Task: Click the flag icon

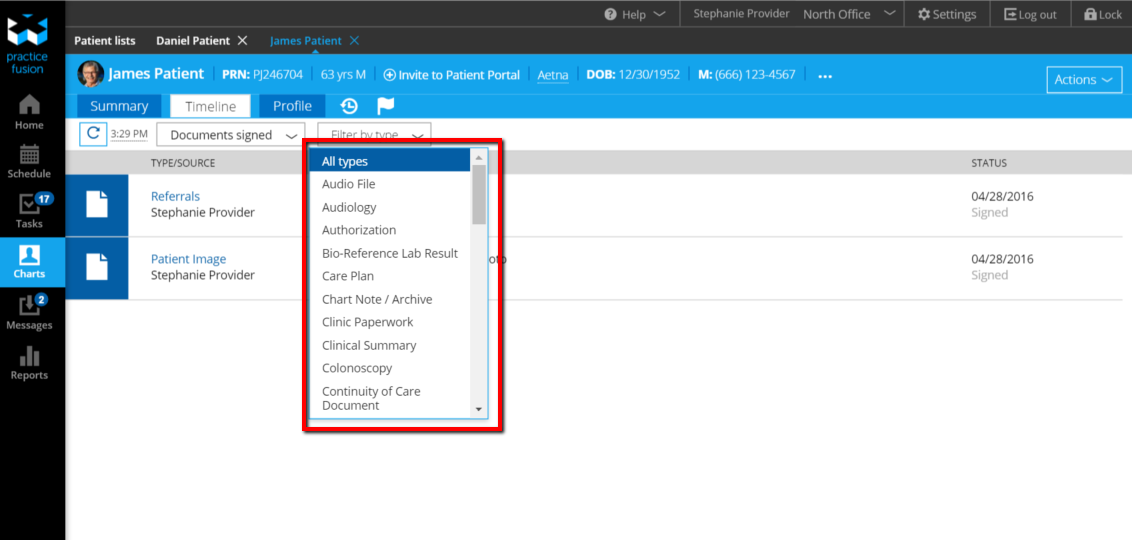Action: 386,106
